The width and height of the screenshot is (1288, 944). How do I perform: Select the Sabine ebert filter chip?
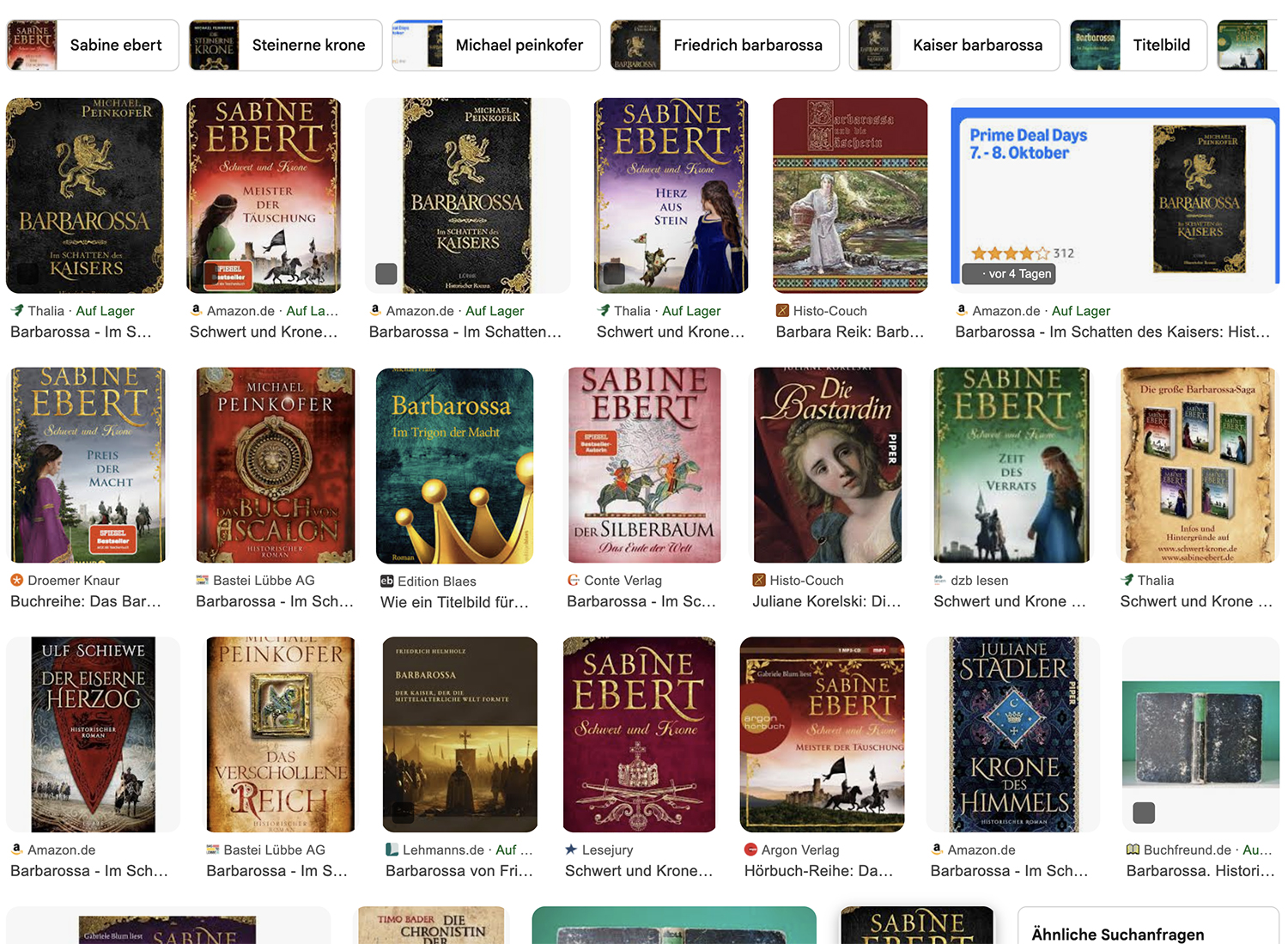click(93, 46)
